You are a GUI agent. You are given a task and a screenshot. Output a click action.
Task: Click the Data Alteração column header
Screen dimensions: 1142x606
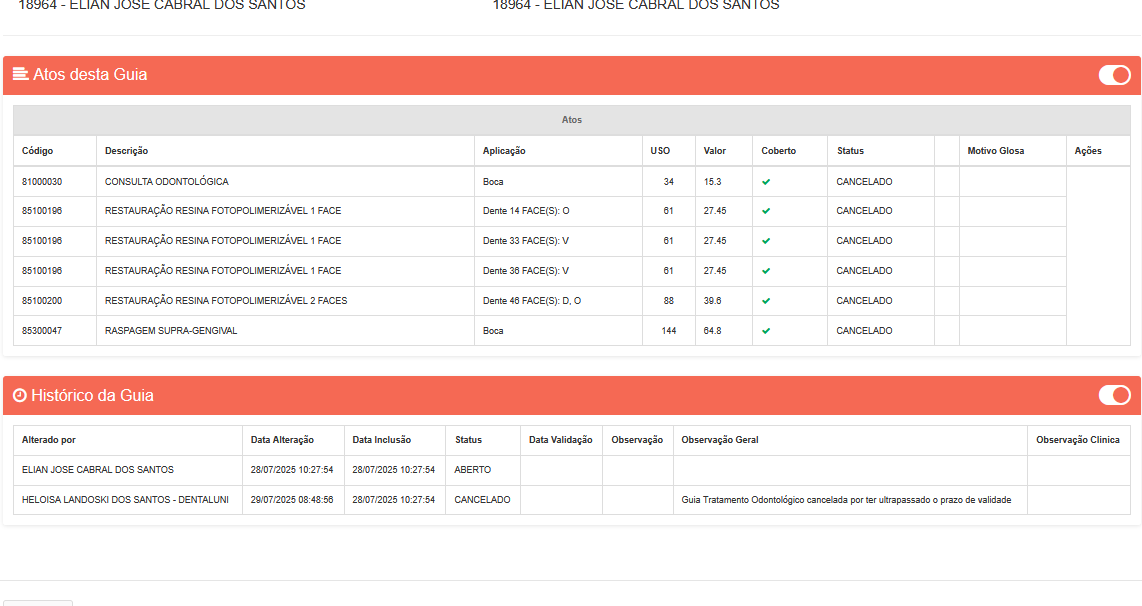[282, 440]
